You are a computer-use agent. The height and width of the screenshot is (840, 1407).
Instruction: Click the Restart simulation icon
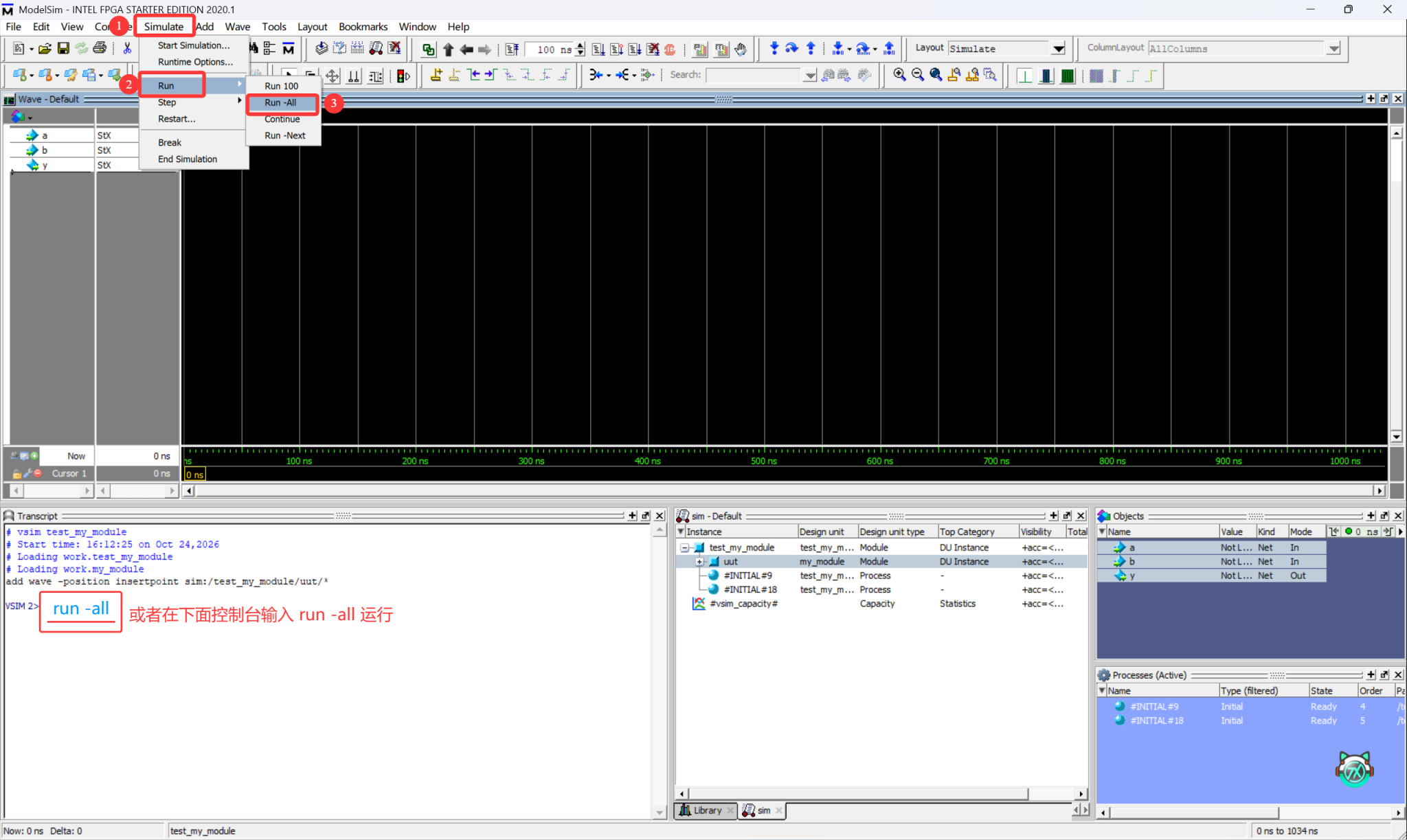coord(513,49)
